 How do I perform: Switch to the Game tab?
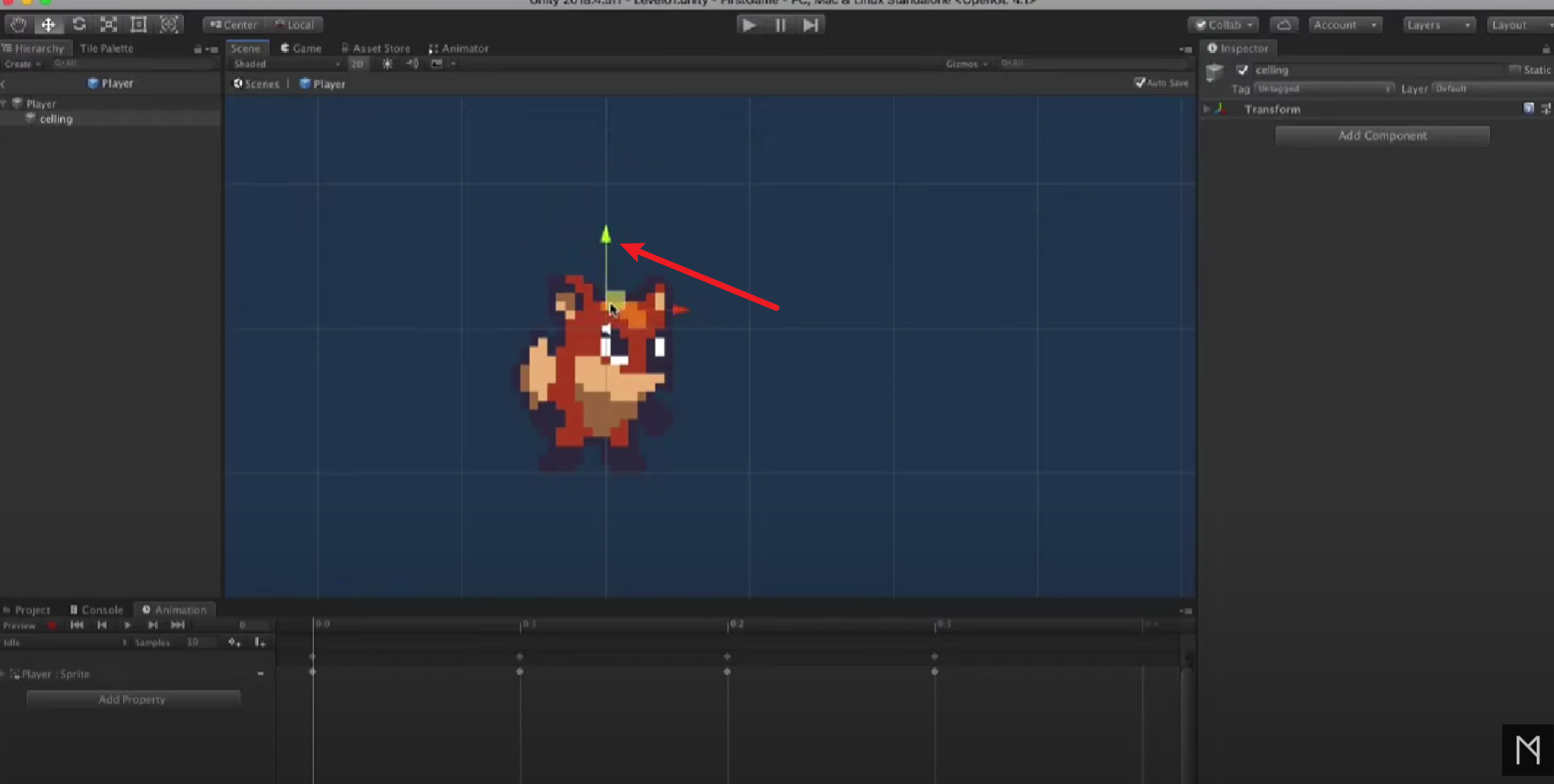(x=301, y=49)
